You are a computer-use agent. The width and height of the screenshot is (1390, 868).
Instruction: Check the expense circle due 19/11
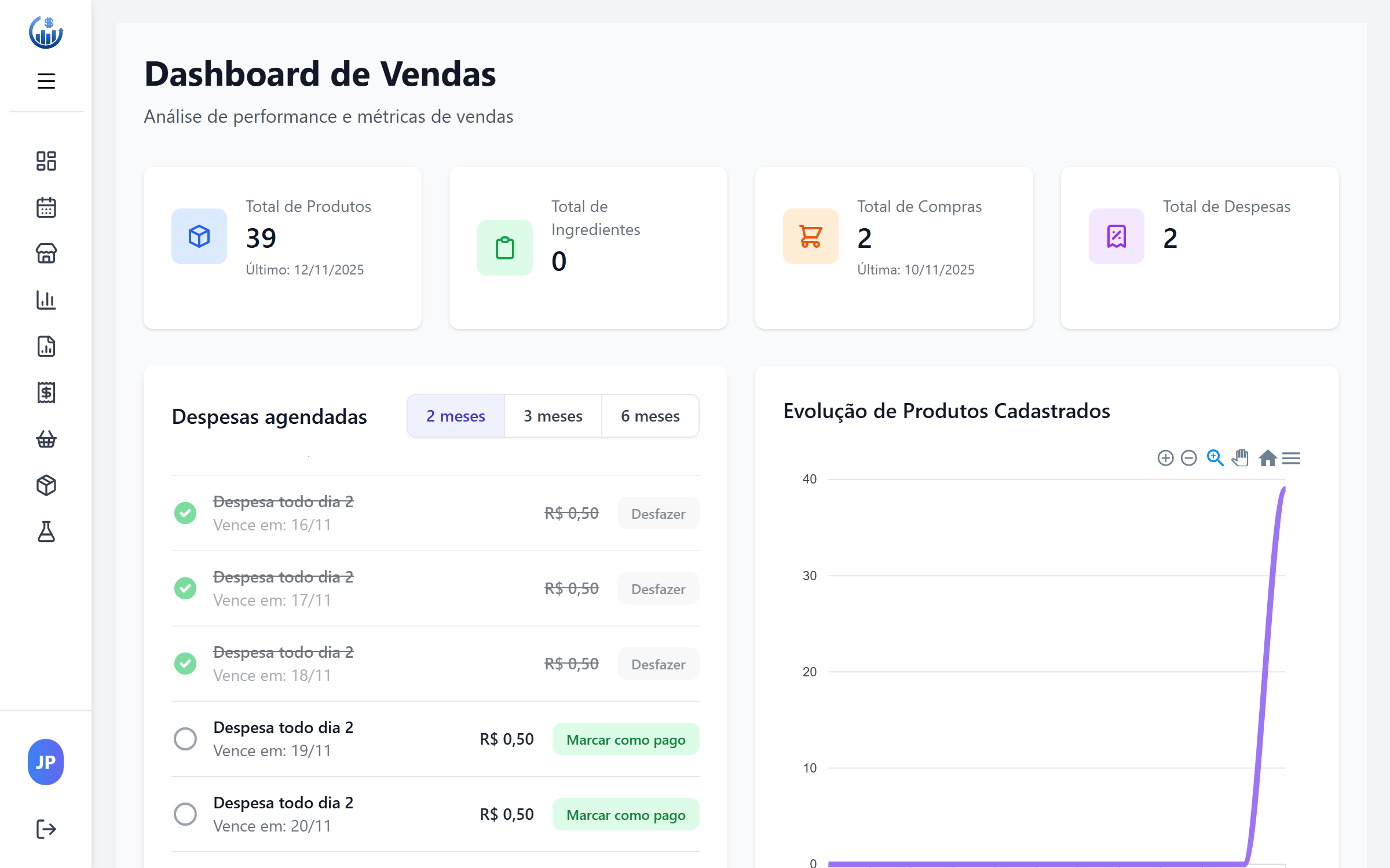(185, 738)
